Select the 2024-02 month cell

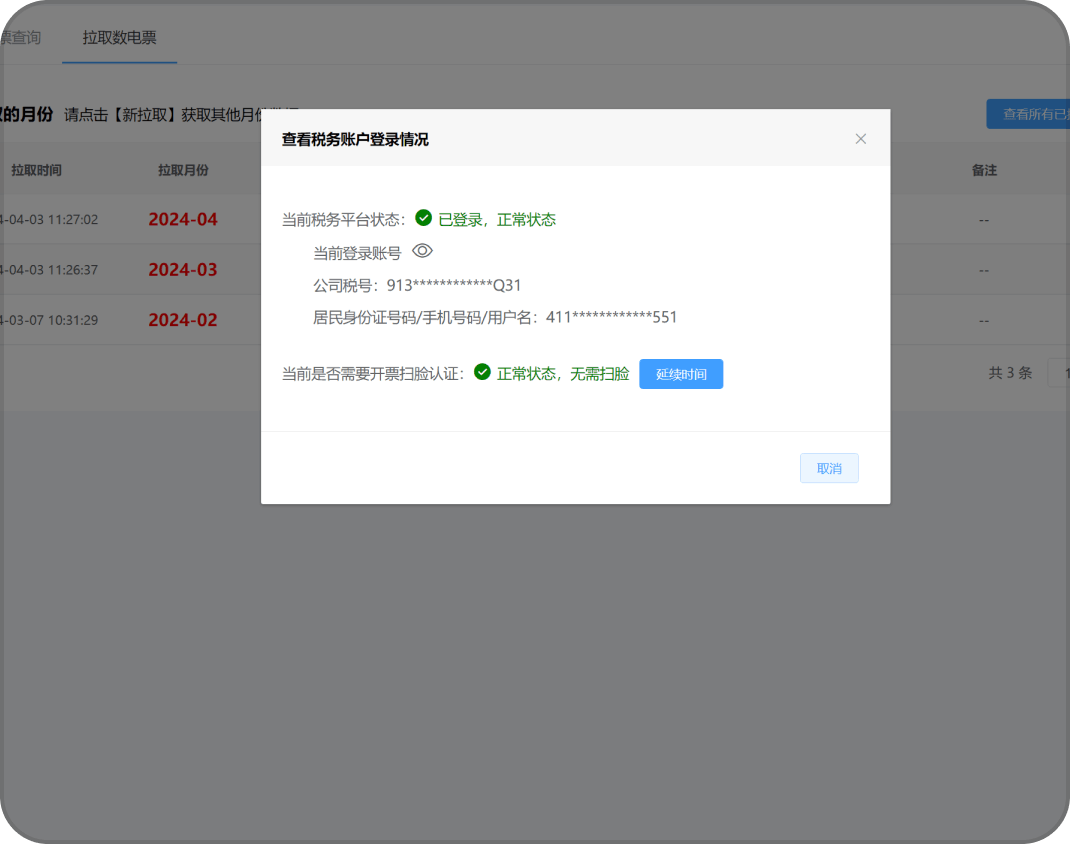[183, 320]
